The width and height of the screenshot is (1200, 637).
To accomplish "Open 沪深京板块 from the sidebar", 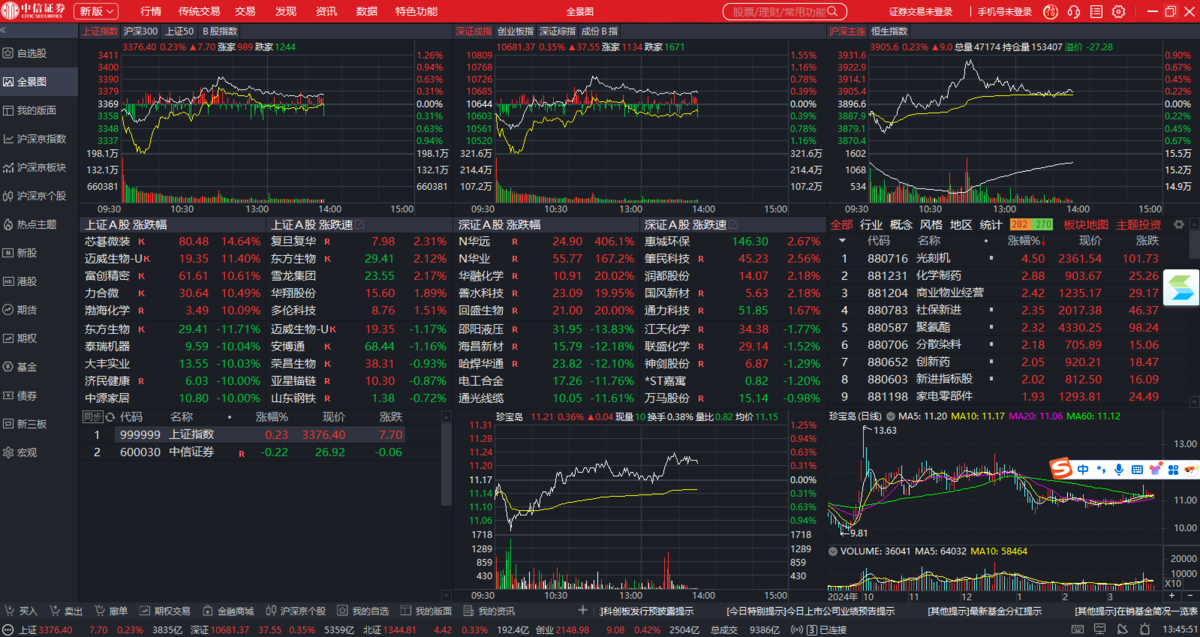I will 41,167.
